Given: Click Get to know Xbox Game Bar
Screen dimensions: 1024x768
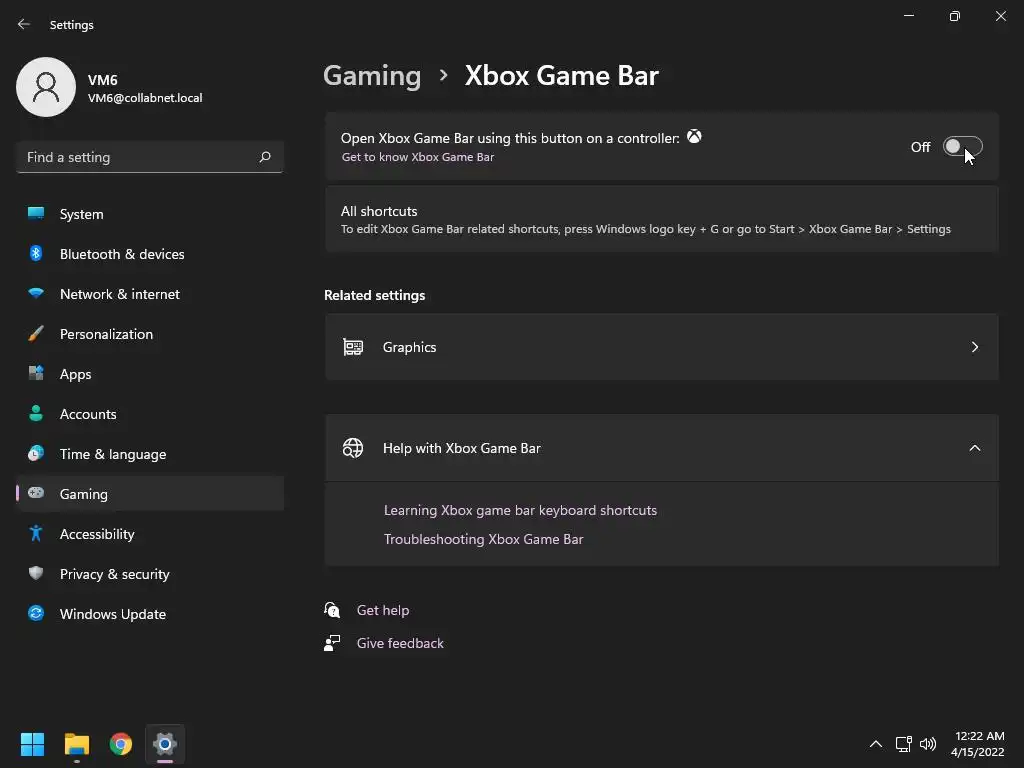Looking at the screenshot, I should coord(417,157).
